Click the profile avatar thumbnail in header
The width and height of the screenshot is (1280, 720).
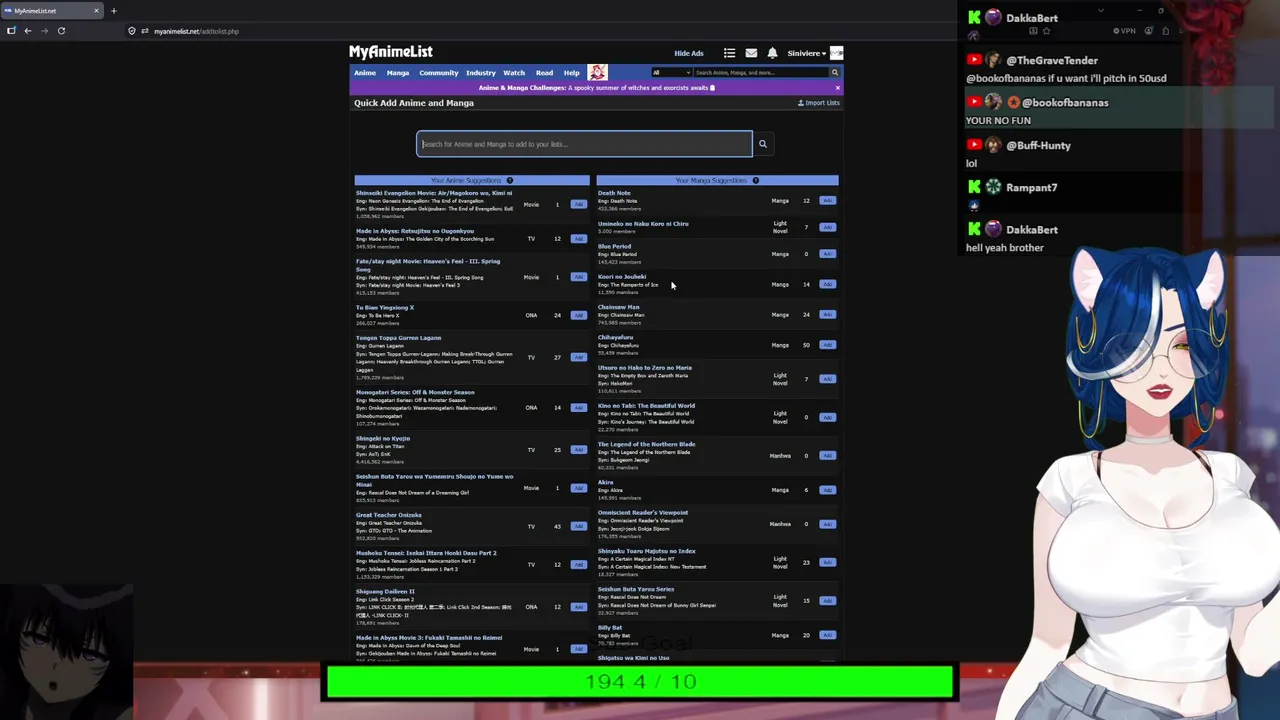[836, 53]
